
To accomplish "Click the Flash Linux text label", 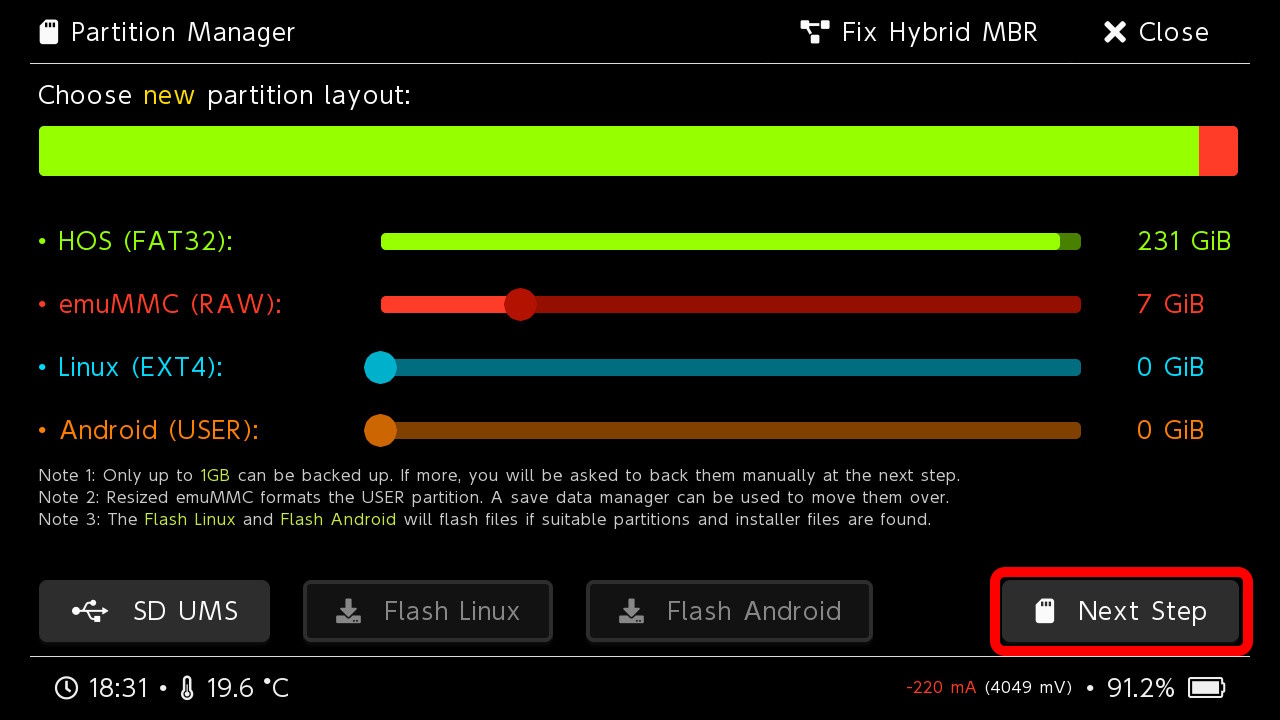I will 452,611.
